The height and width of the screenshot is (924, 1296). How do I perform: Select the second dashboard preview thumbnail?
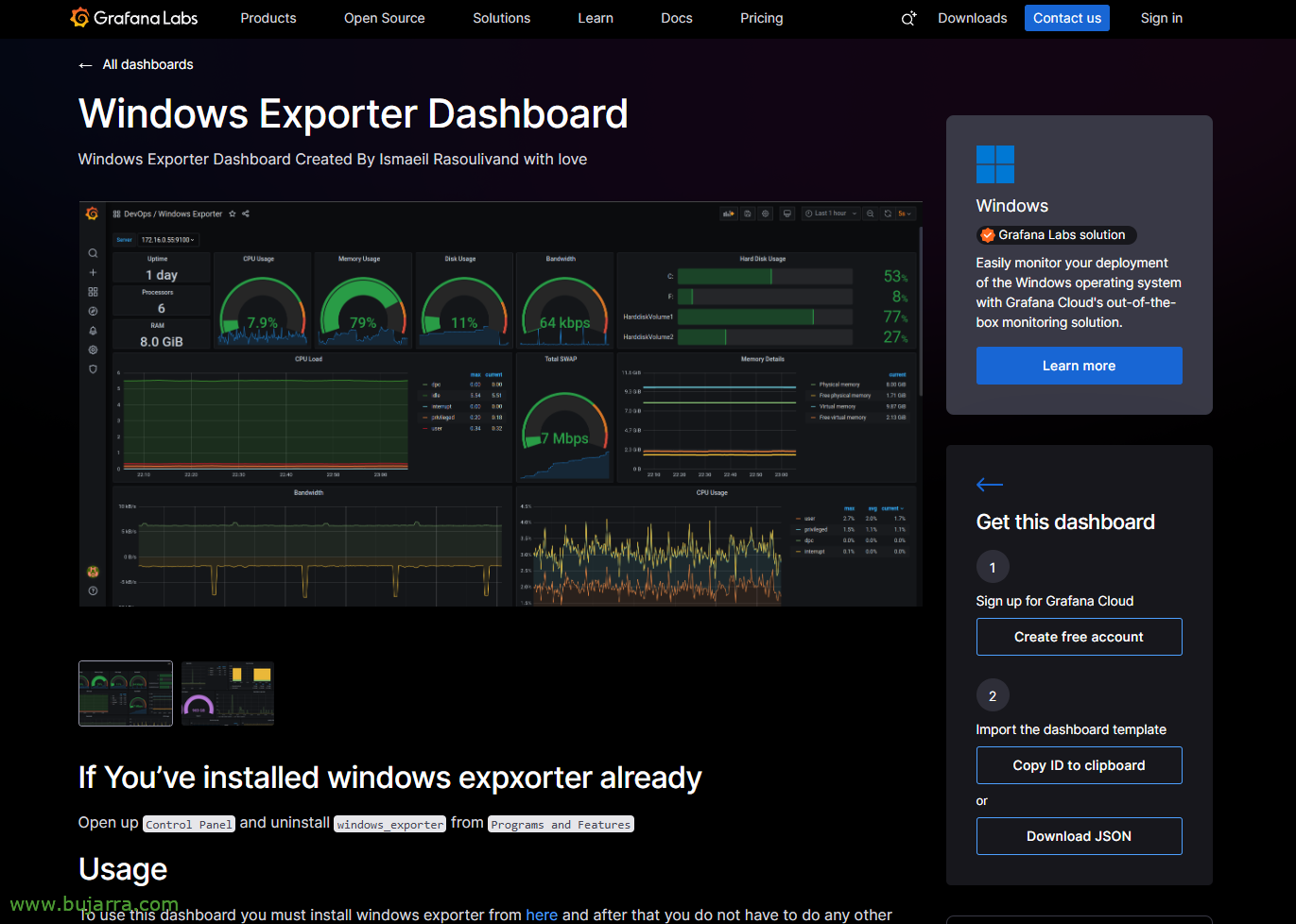[227, 693]
